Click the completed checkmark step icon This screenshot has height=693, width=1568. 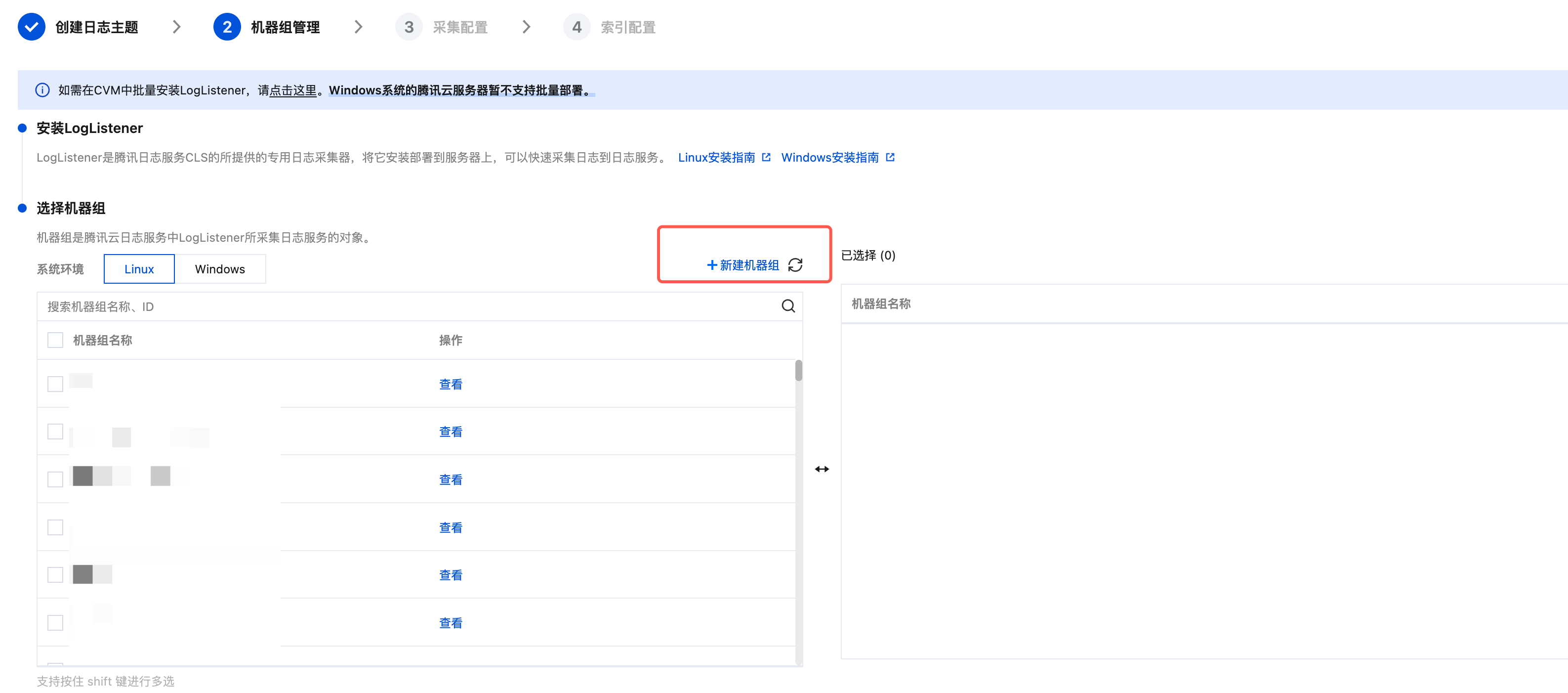(32, 27)
